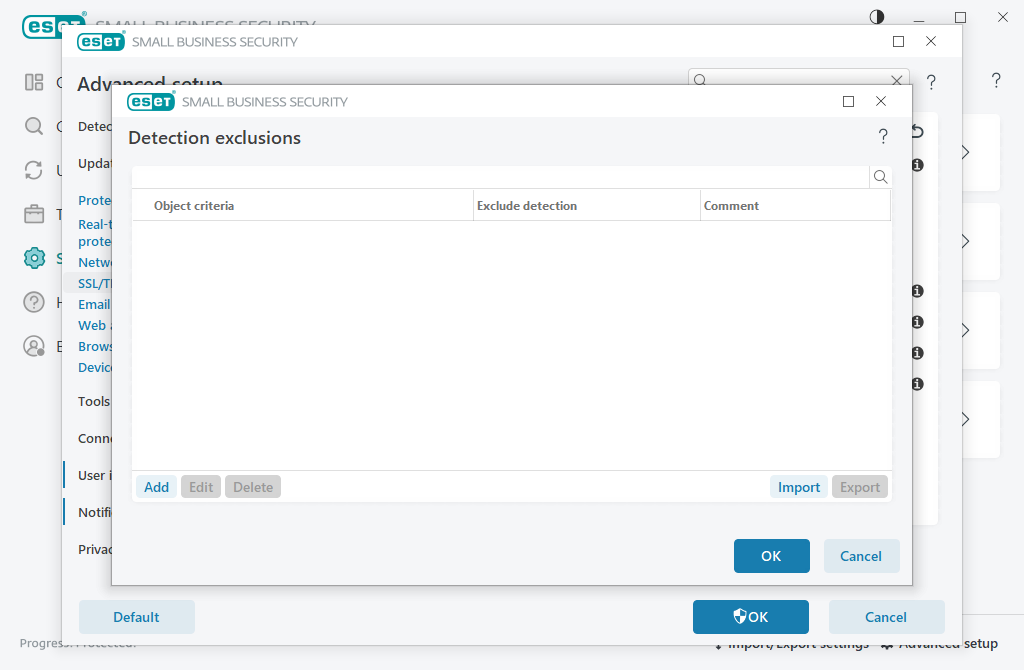Open the top info icon in the settings panel

click(916, 166)
